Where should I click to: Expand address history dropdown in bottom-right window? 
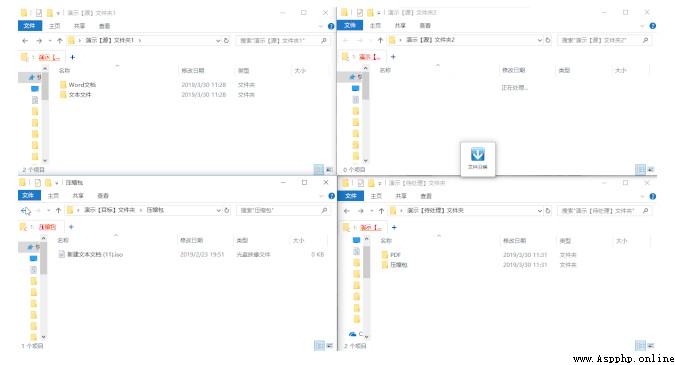[539, 210]
